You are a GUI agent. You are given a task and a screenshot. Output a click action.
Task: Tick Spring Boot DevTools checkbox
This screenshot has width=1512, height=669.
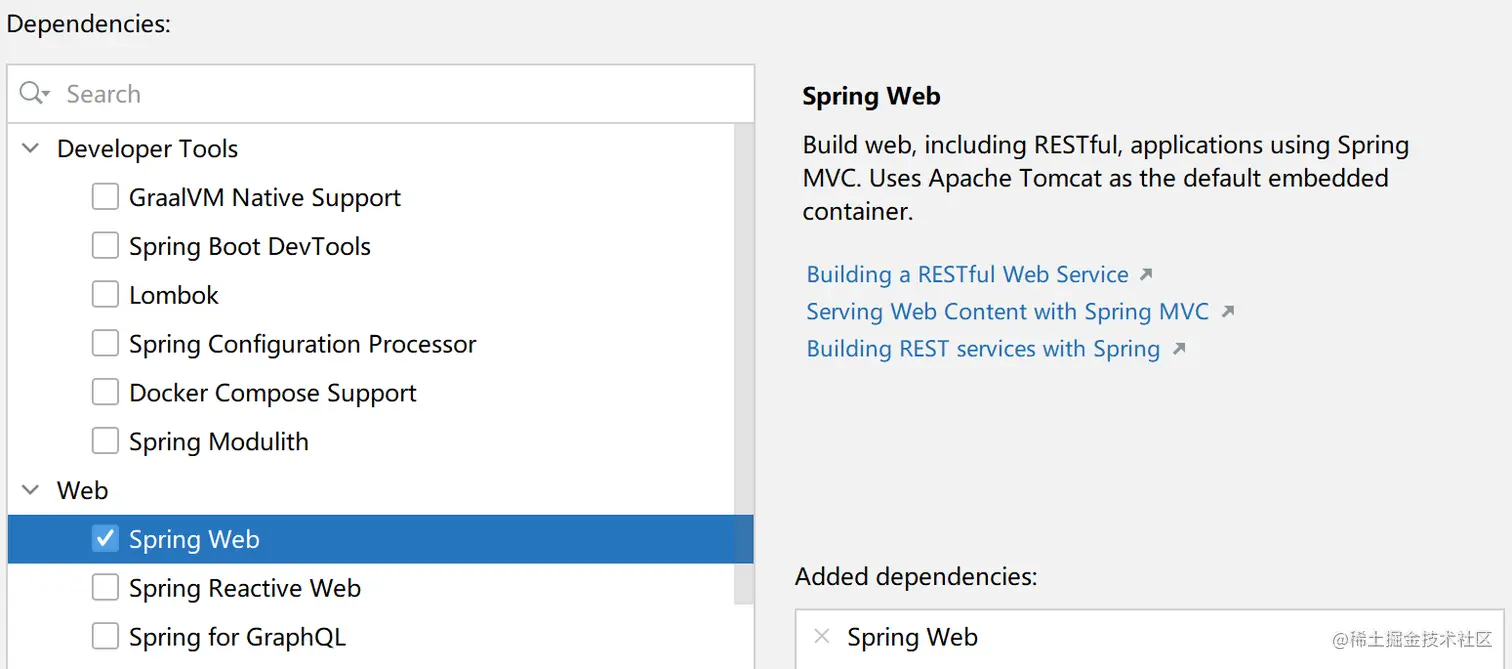pyautogui.click(x=105, y=246)
